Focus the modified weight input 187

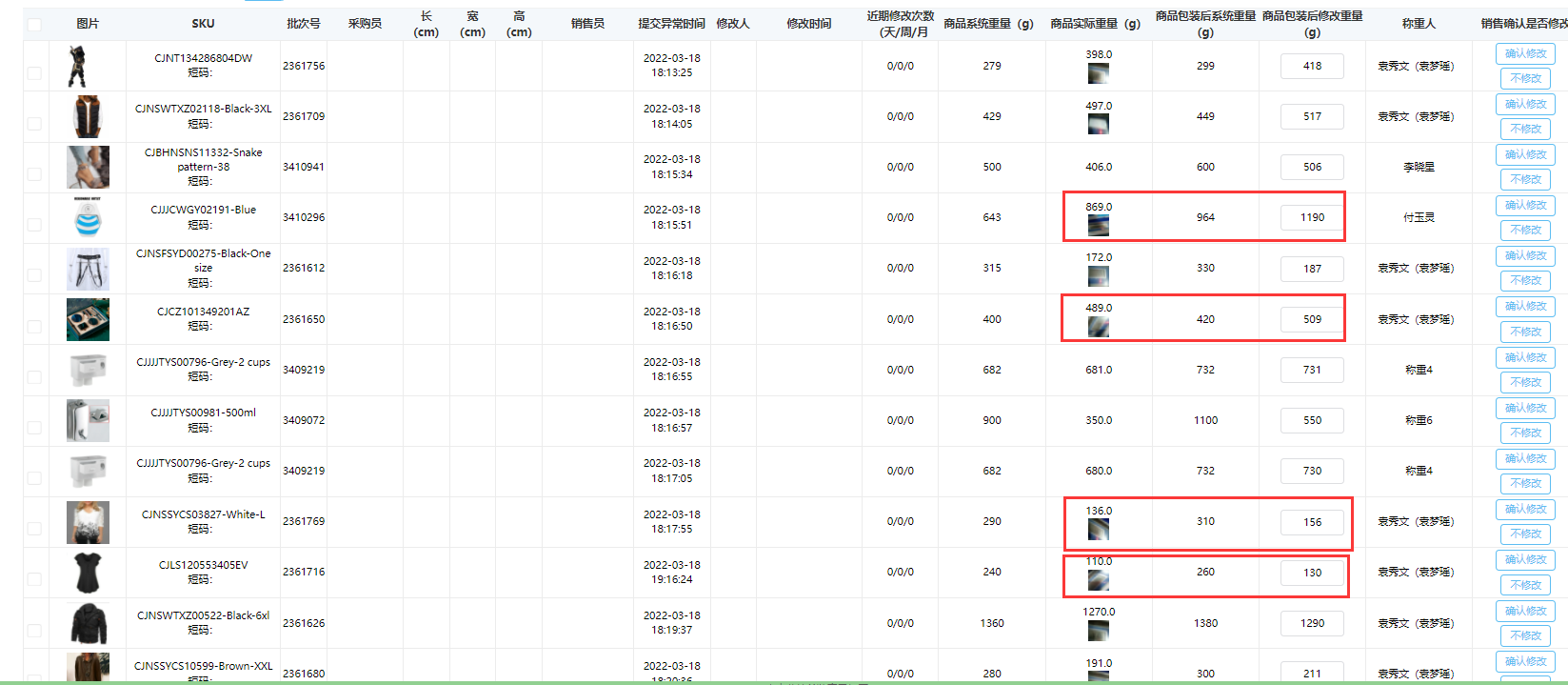[1312, 269]
